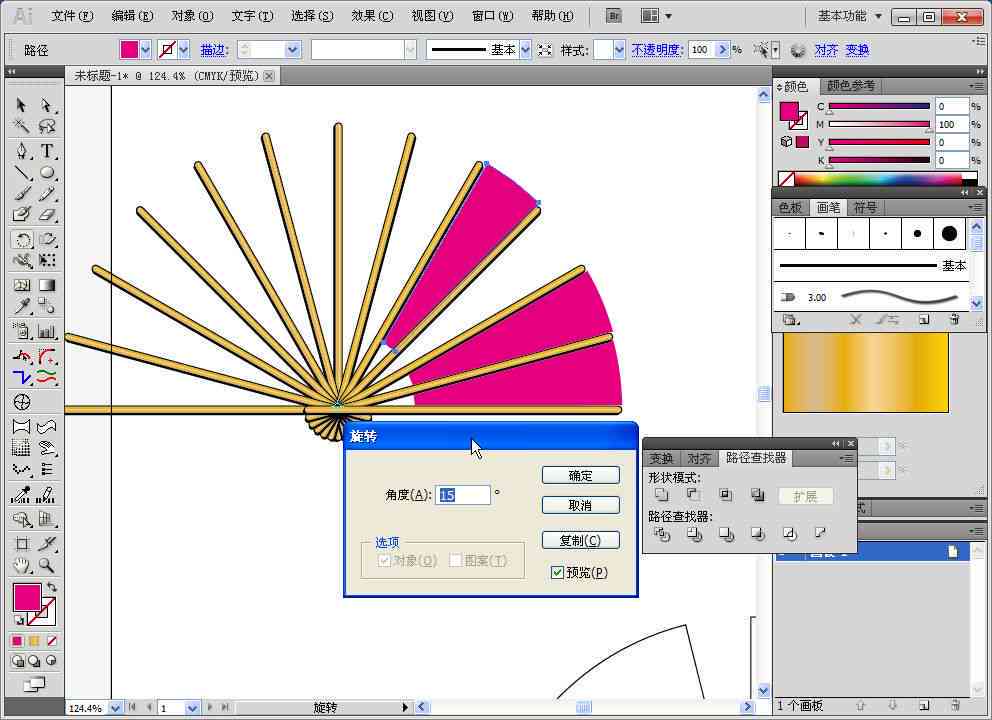Click the Unite shape mode icon in Pathfinder
Screen dimensions: 992x720
pyautogui.click(x=662, y=495)
